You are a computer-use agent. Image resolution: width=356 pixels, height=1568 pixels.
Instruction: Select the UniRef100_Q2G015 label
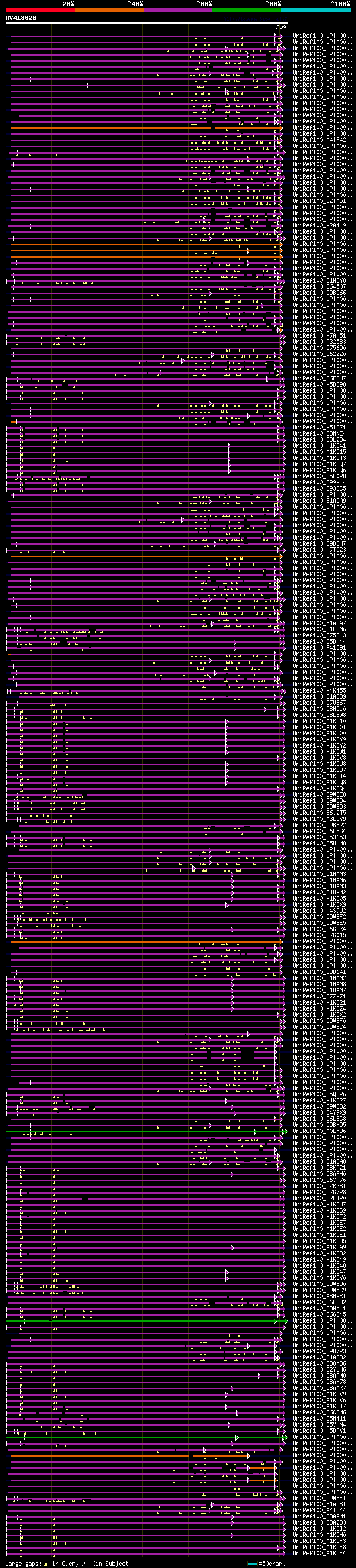(x=319, y=935)
